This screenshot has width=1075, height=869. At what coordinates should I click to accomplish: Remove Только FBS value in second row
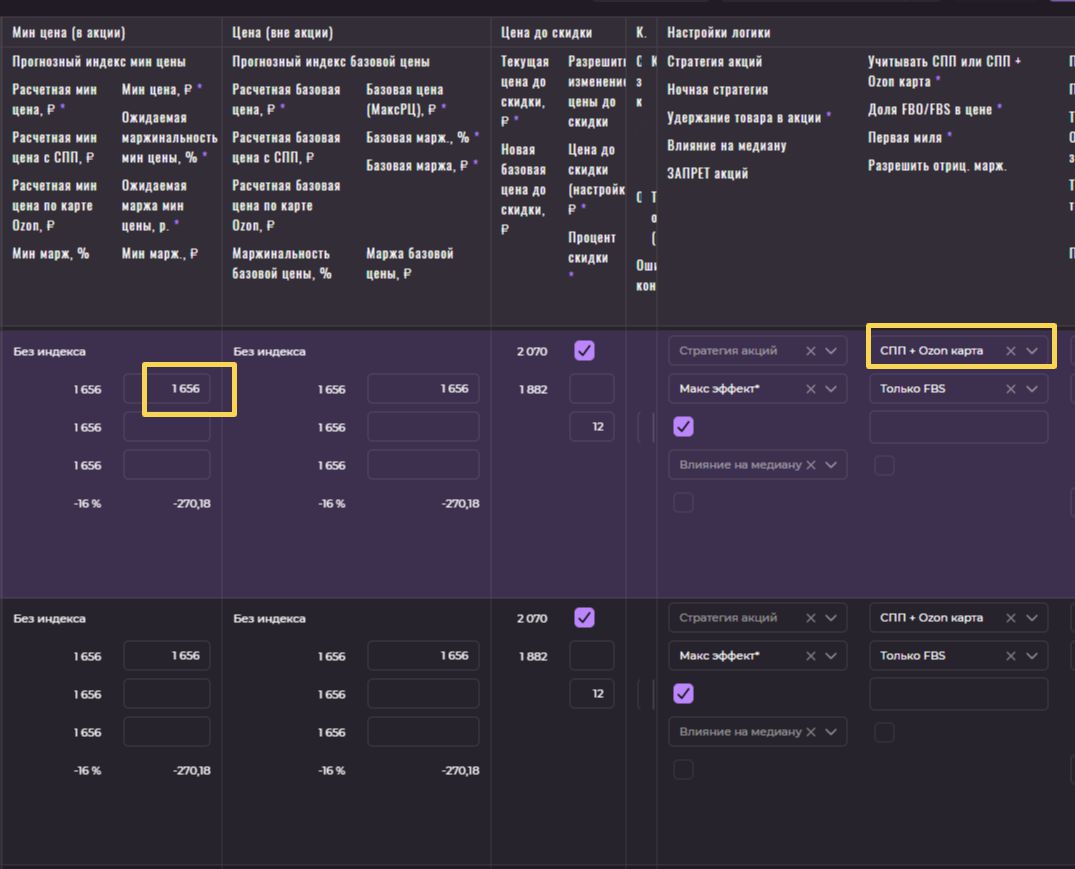1011,656
